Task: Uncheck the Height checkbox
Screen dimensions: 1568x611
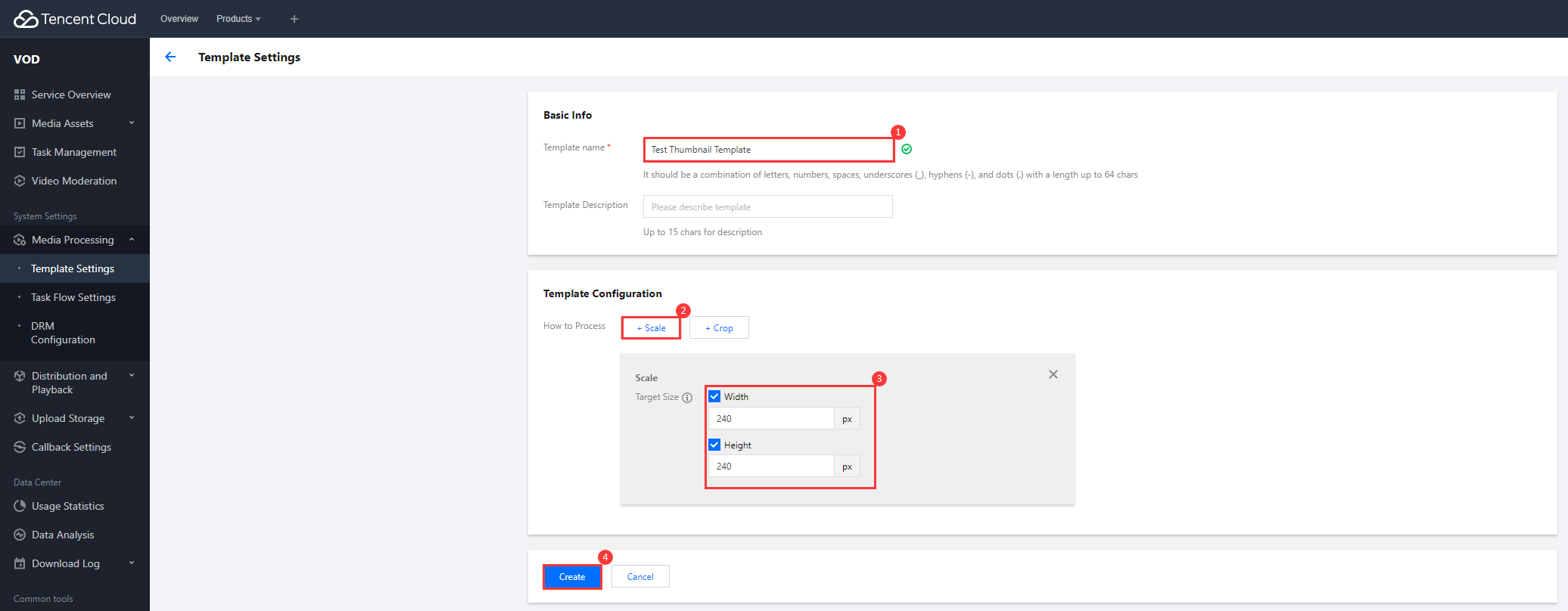Action: [x=714, y=445]
